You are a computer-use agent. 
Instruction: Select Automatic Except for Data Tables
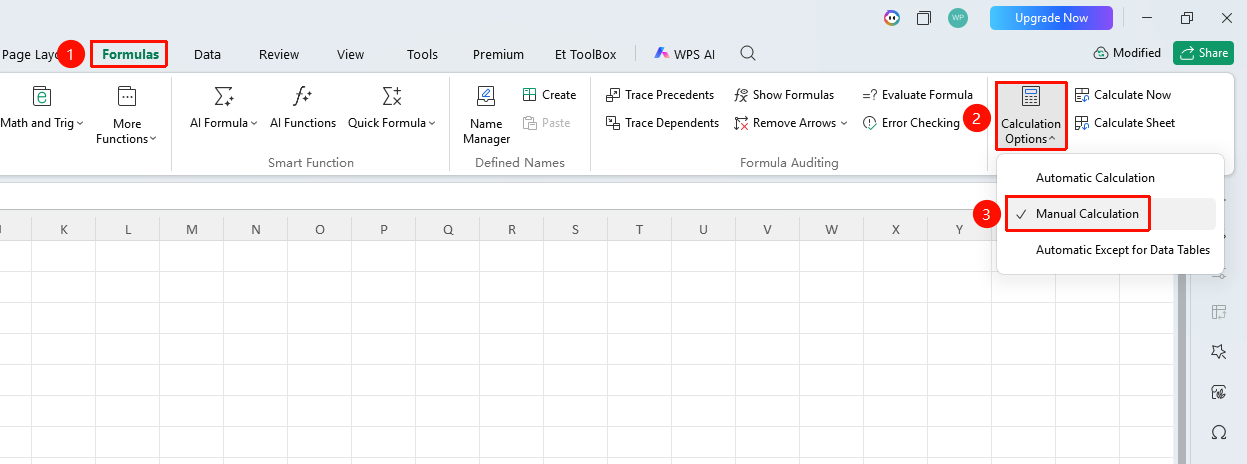click(1110, 250)
